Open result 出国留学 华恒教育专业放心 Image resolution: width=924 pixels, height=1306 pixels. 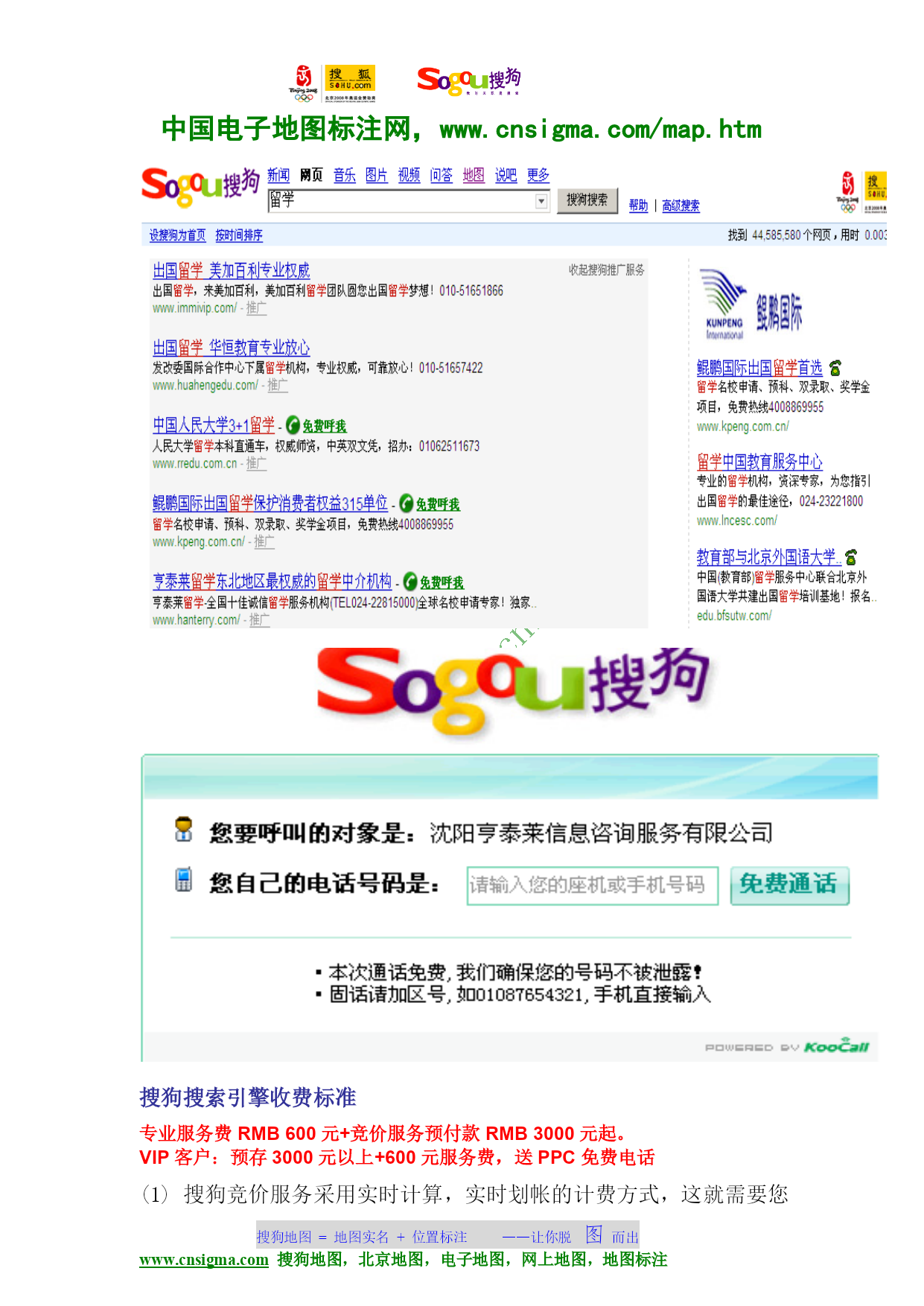point(232,348)
